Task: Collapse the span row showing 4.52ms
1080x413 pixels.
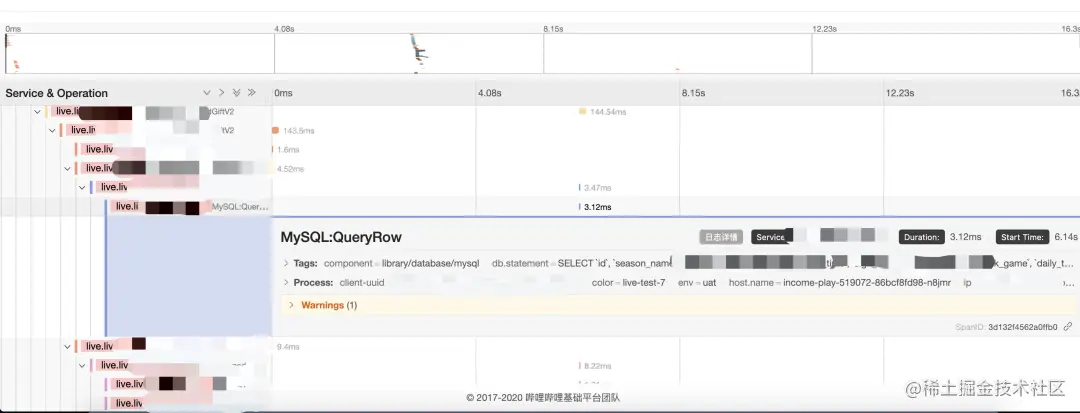Action: click(x=68, y=169)
